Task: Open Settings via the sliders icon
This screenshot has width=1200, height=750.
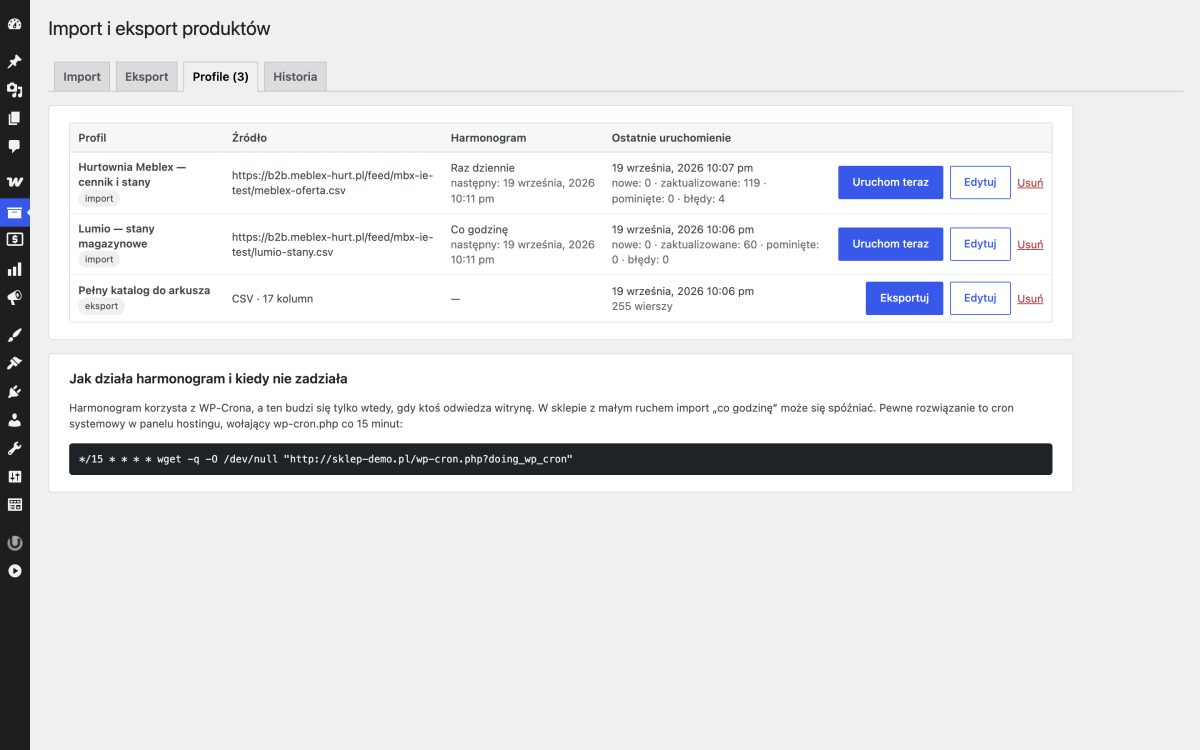Action: coord(15,477)
